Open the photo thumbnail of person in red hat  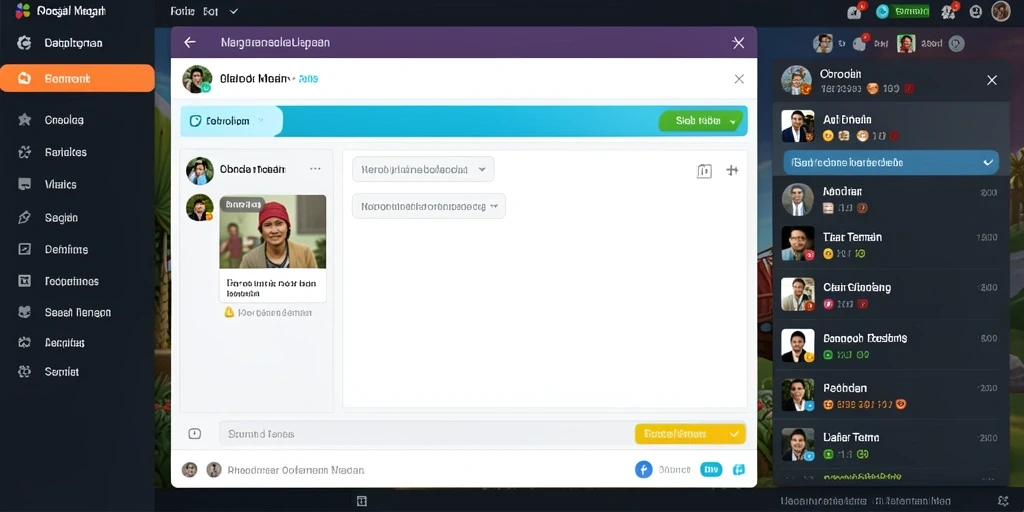click(272, 232)
